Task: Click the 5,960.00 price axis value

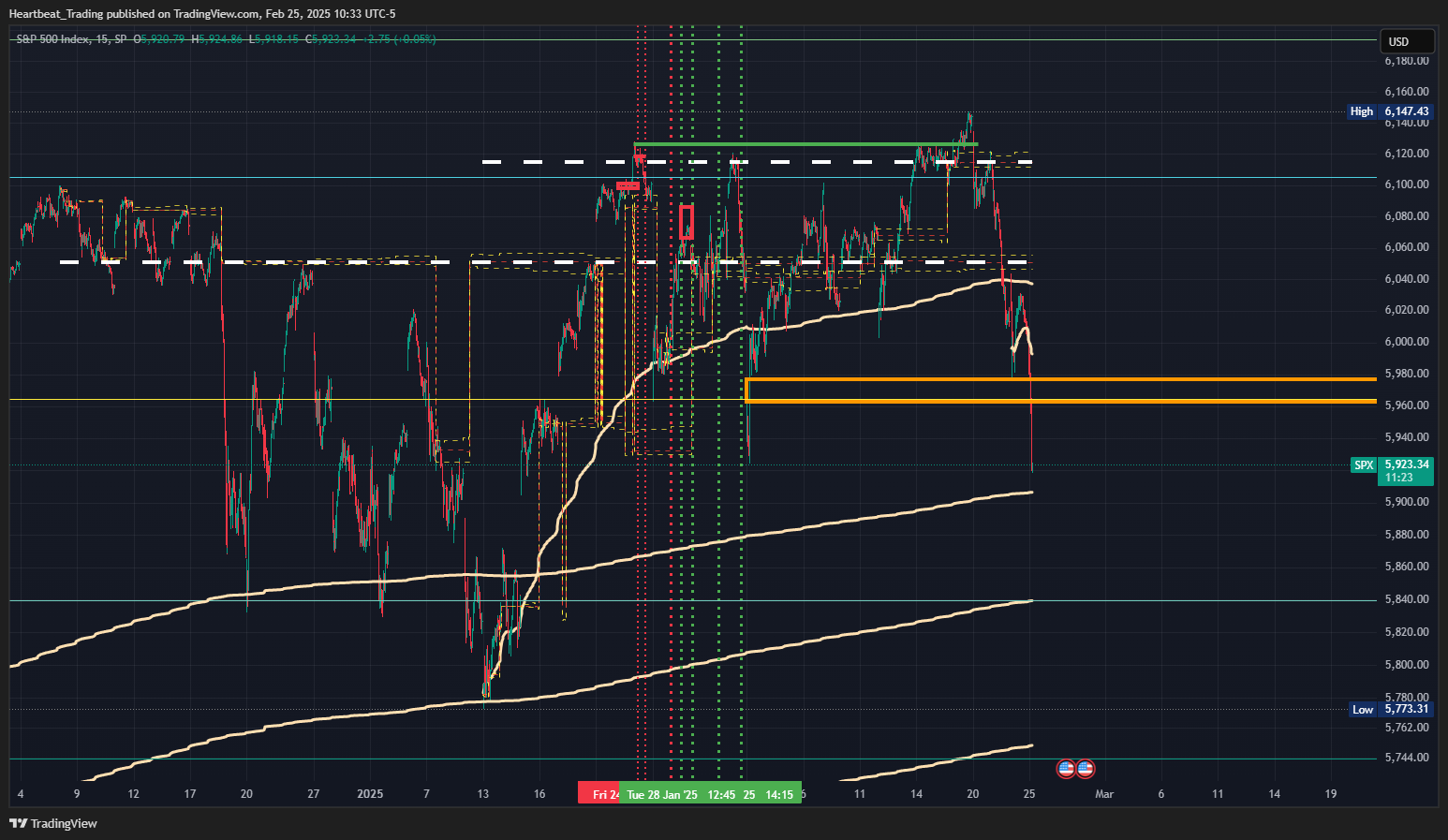Action: (x=1407, y=405)
